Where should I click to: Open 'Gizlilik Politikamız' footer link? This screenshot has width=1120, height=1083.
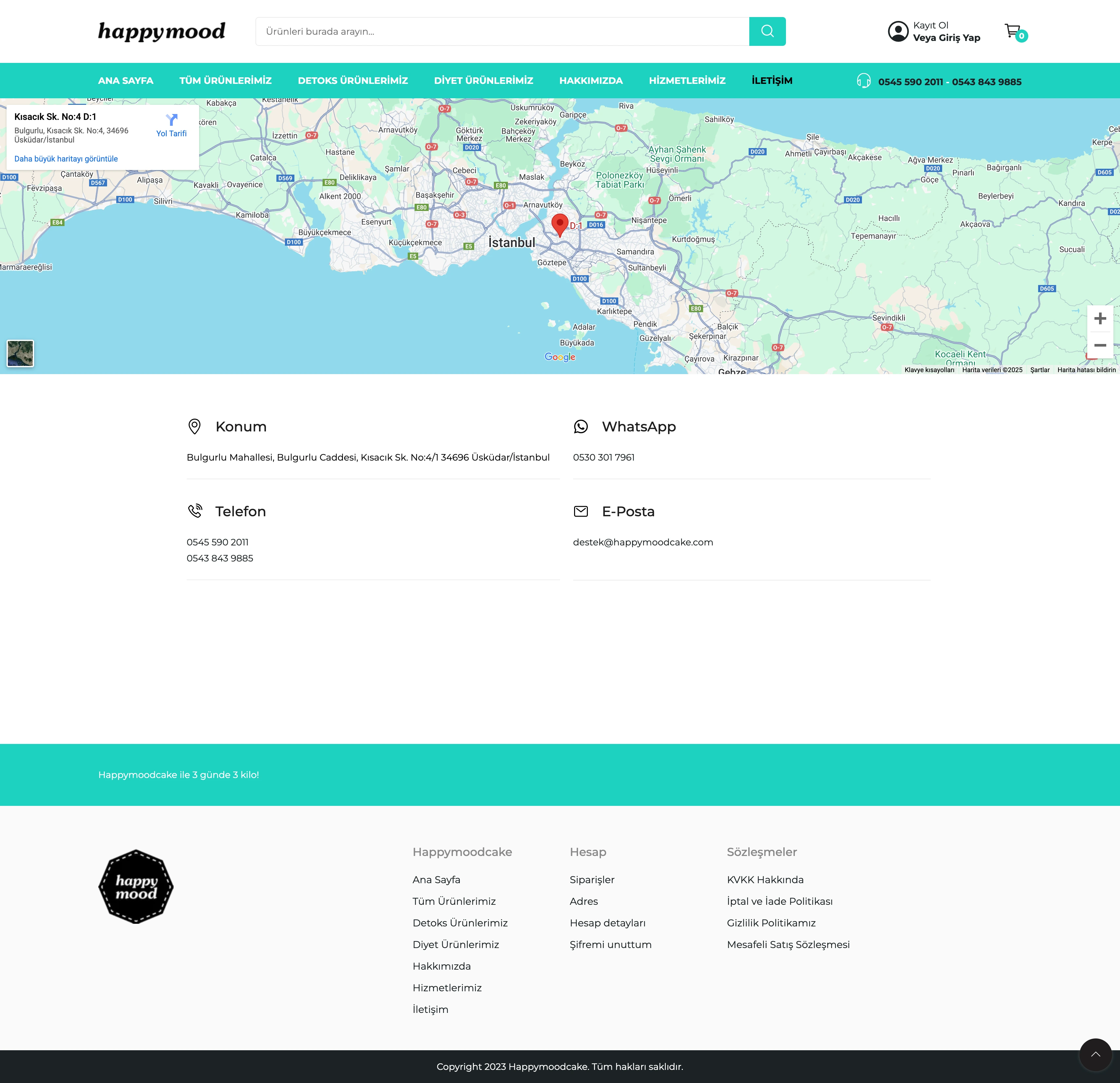pyautogui.click(x=771, y=923)
